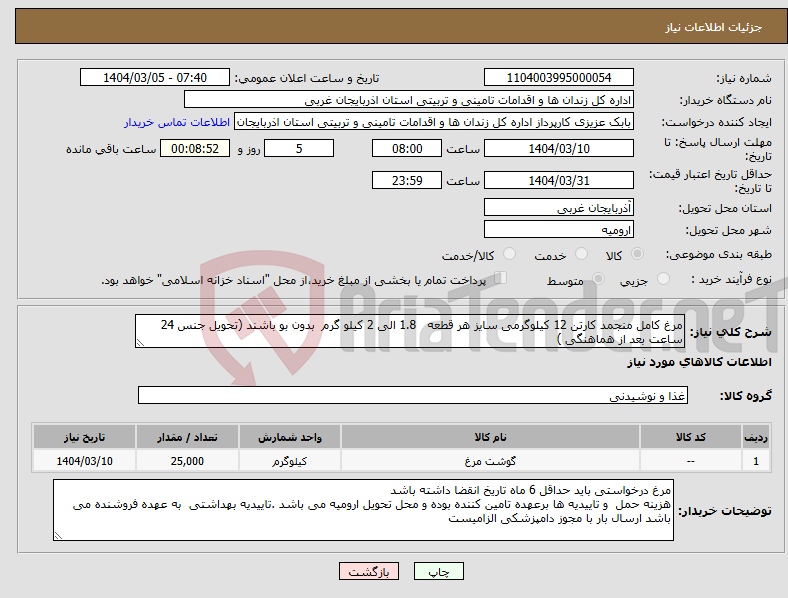Click the validity time field 23:59
The height and width of the screenshot is (598, 788).
[x=407, y=180]
